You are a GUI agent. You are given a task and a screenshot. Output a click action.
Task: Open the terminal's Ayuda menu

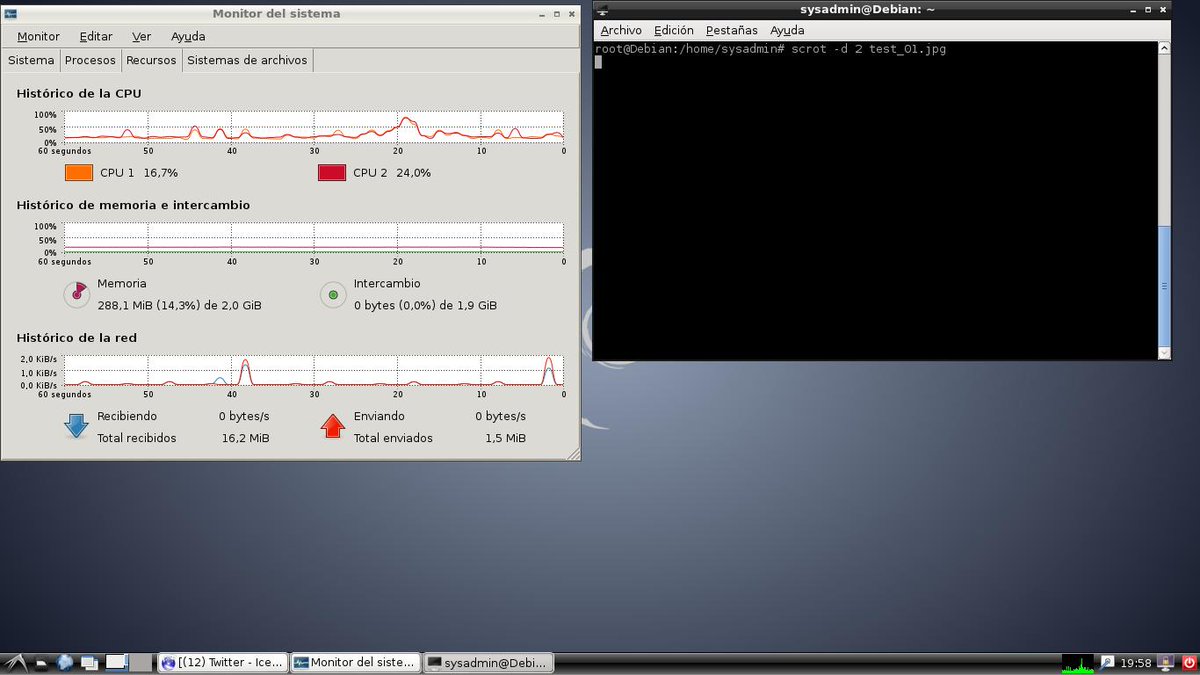(x=787, y=30)
